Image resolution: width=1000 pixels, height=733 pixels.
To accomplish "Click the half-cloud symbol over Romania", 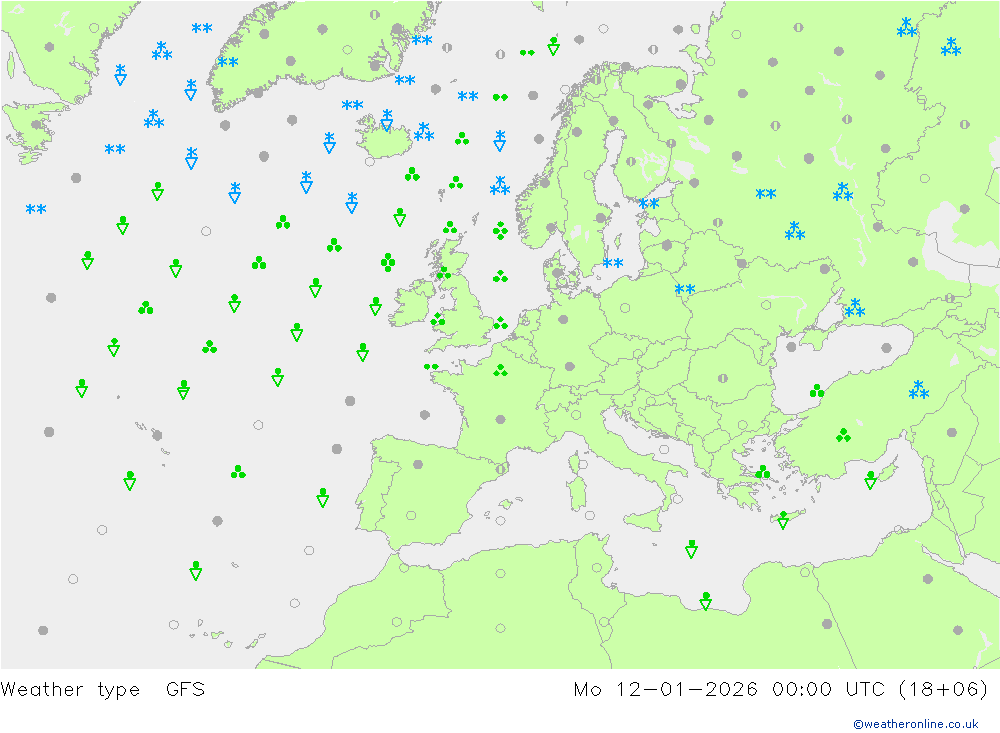I will (723, 378).
